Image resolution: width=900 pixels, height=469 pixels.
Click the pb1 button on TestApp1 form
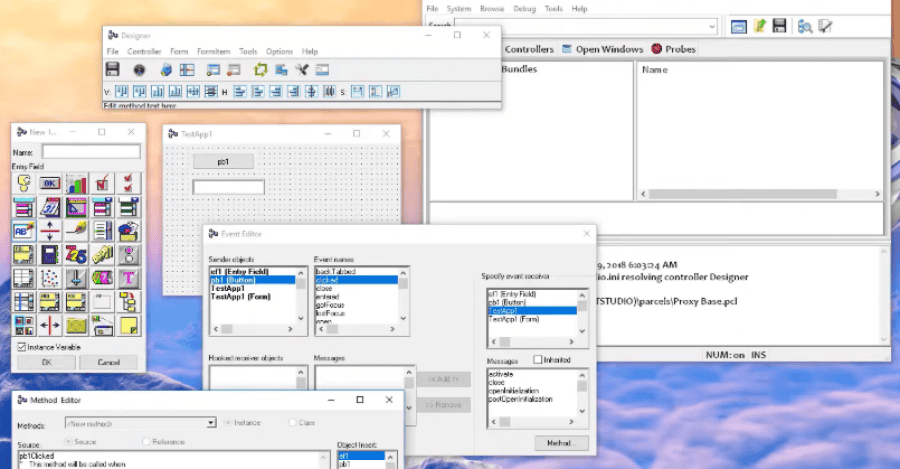click(x=223, y=162)
